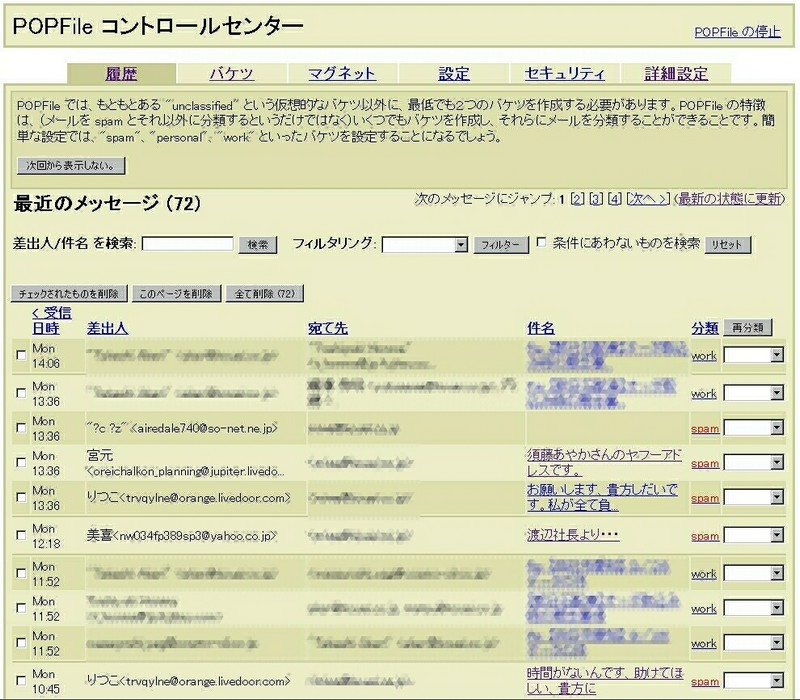Image resolution: width=800 pixels, height=700 pixels.
Task: Jump to message page 3
Action: click(x=596, y=199)
